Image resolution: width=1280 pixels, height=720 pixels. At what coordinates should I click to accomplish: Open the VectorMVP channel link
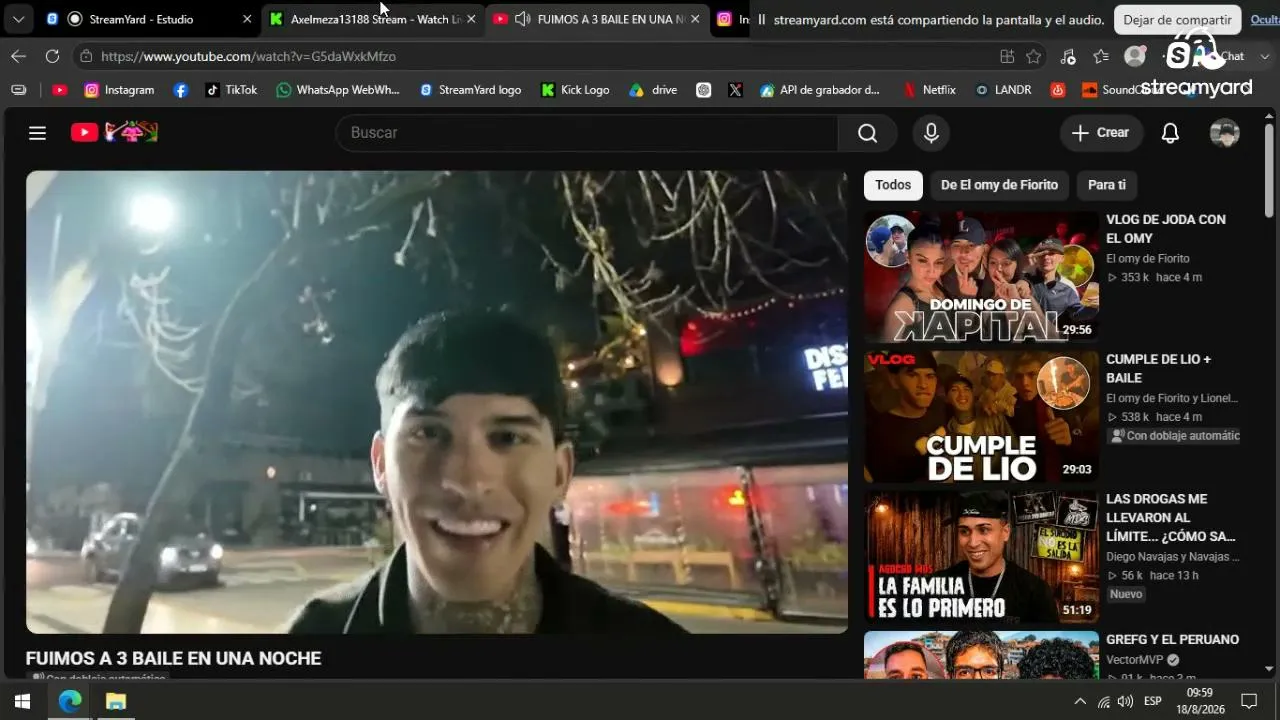1134,660
